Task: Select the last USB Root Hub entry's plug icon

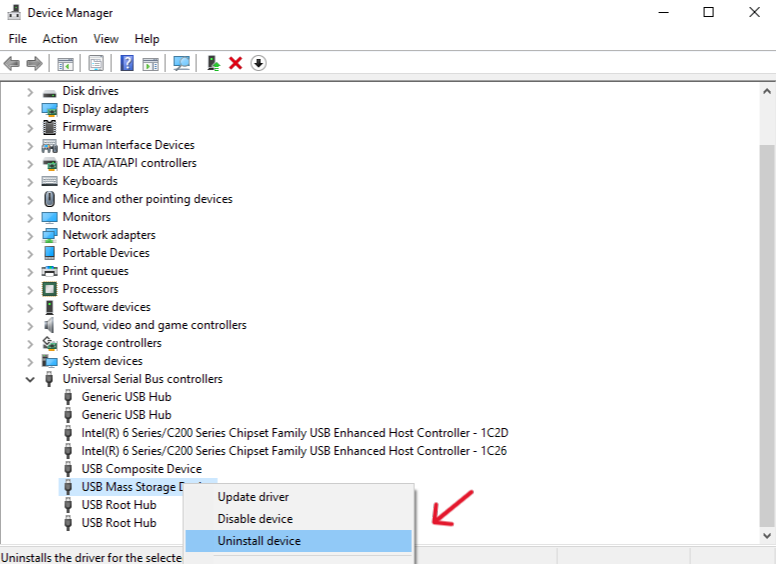Action: click(x=68, y=523)
